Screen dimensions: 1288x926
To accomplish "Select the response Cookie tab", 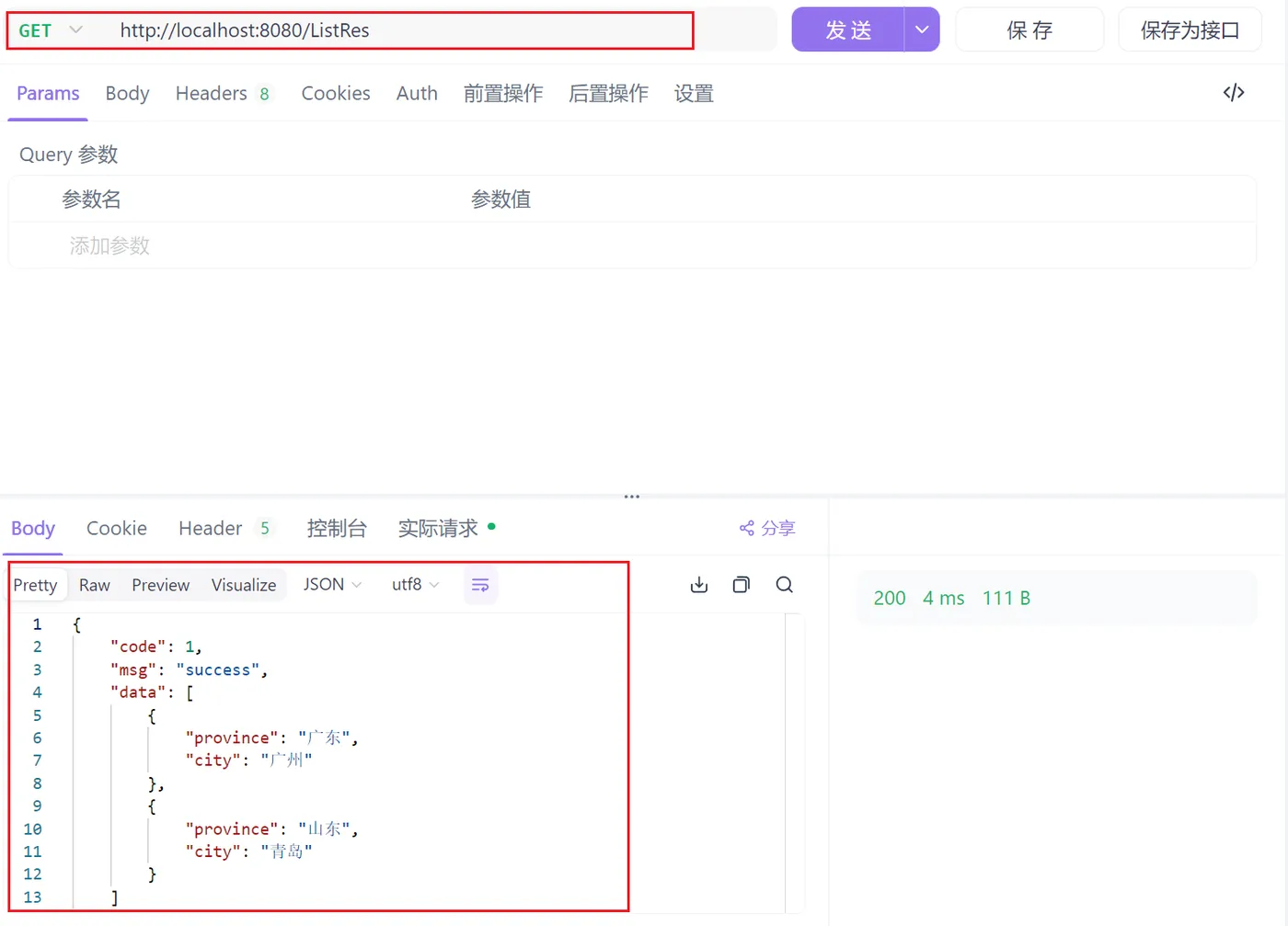I will 117,529.
